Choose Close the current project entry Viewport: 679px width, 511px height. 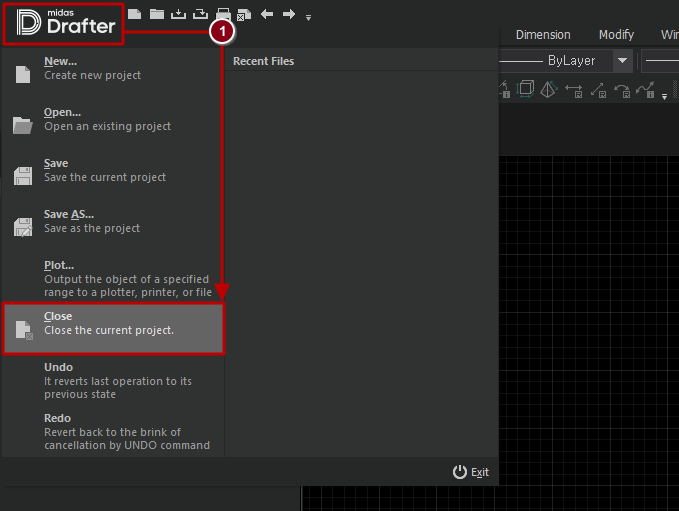coord(113,329)
